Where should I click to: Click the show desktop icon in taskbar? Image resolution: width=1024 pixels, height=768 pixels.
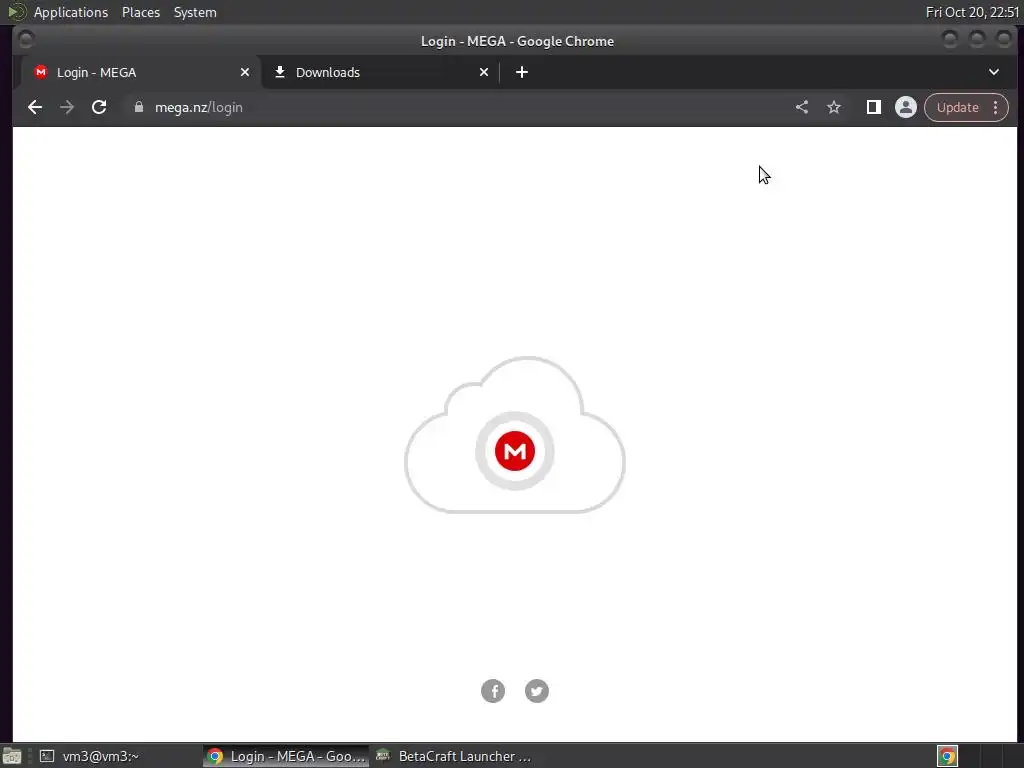(12, 756)
